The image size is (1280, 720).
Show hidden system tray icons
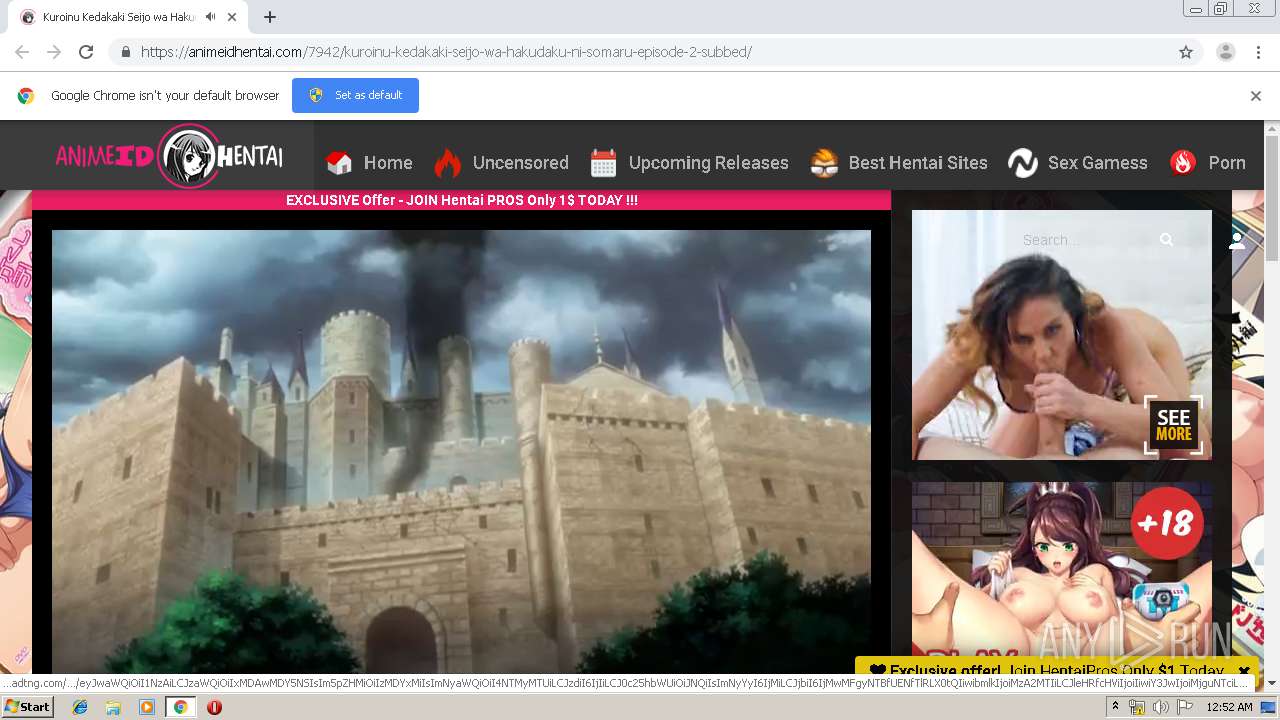[1115, 707]
